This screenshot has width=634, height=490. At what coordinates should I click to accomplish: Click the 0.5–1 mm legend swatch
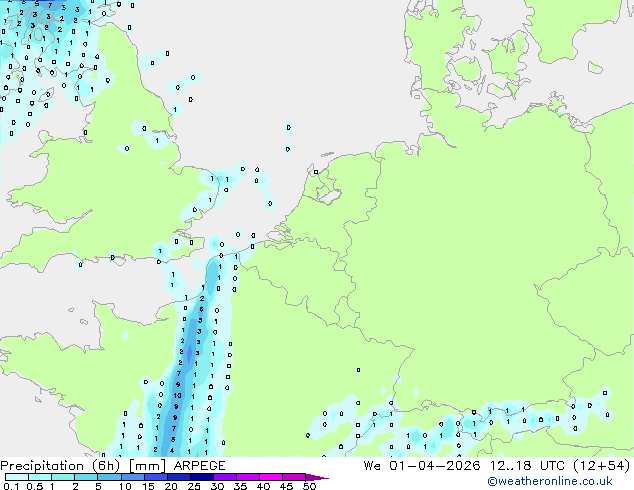[40, 477]
